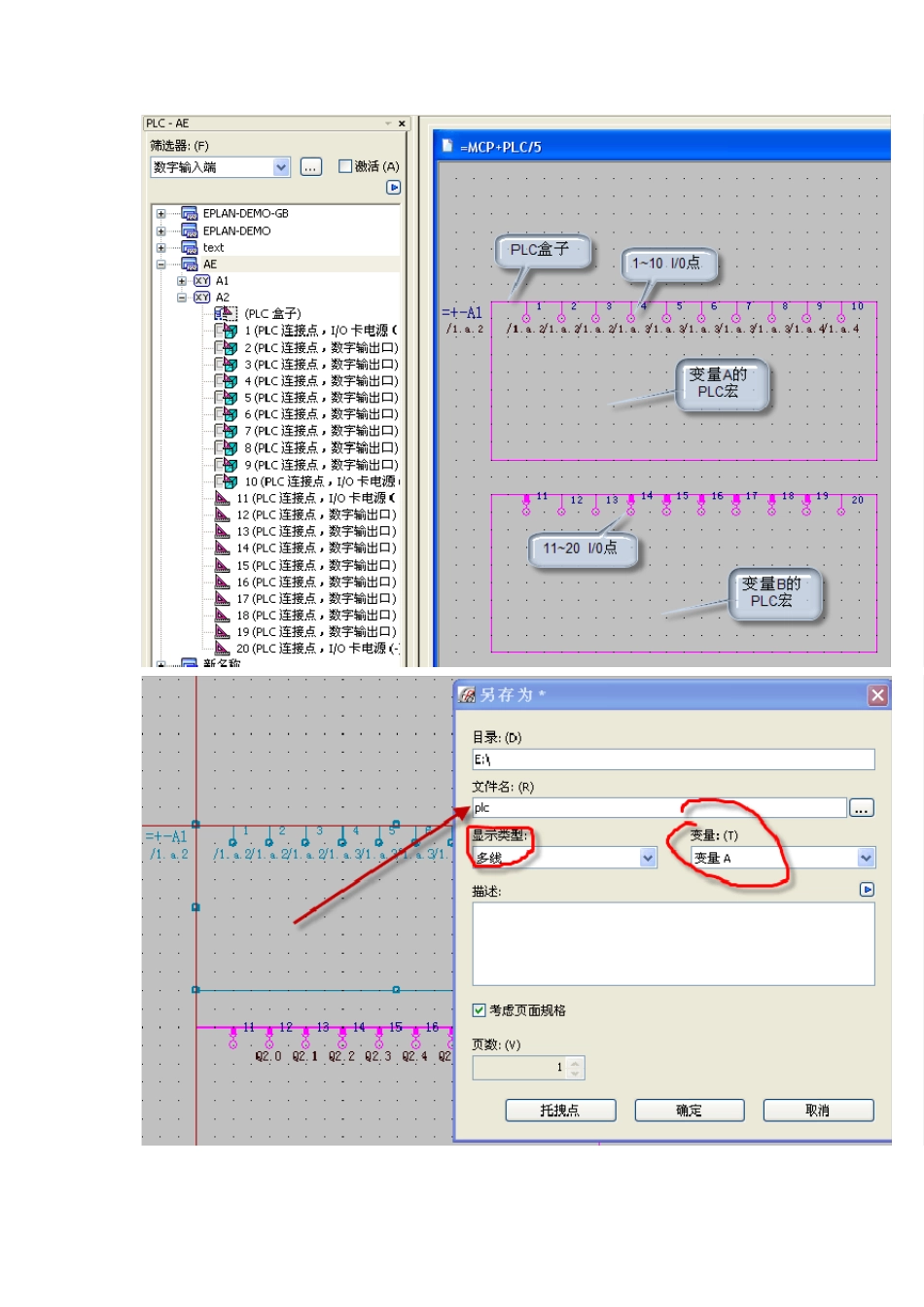Click the 托拽点 button

coord(560,1111)
